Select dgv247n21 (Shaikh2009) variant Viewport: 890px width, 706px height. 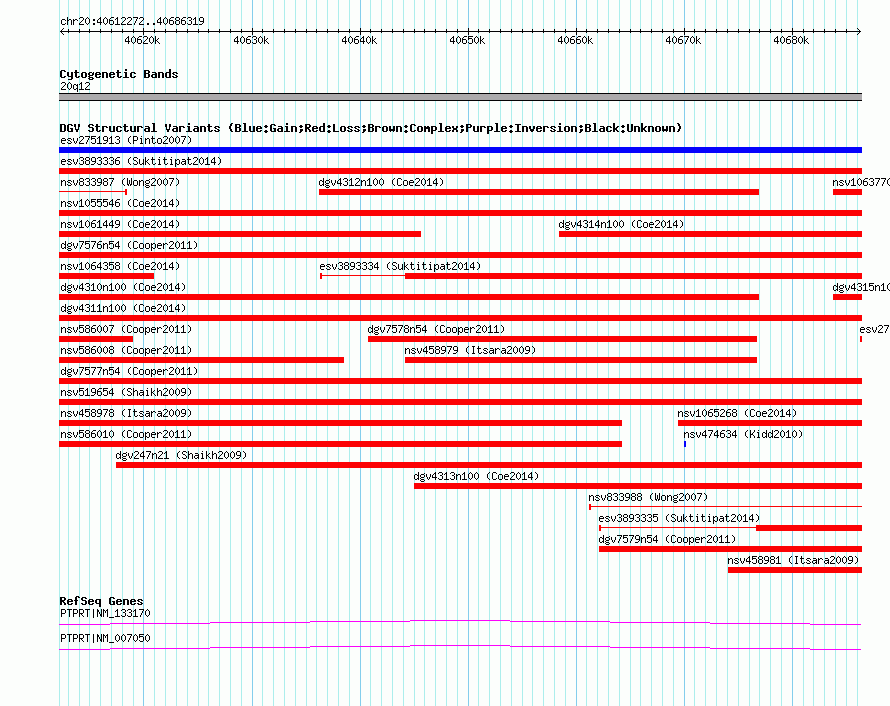(x=181, y=455)
